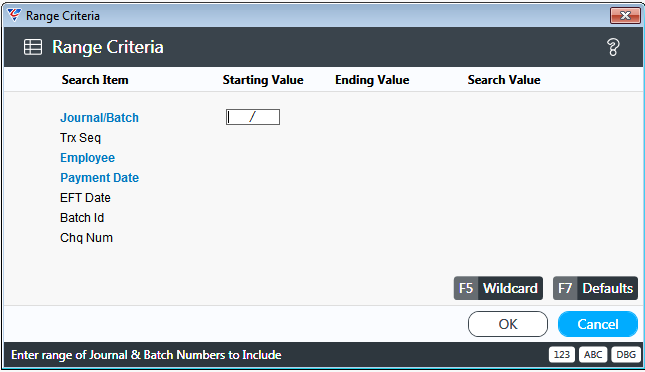645x372 pixels.
Task: Toggle the DBG status indicator
Action: coord(626,355)
